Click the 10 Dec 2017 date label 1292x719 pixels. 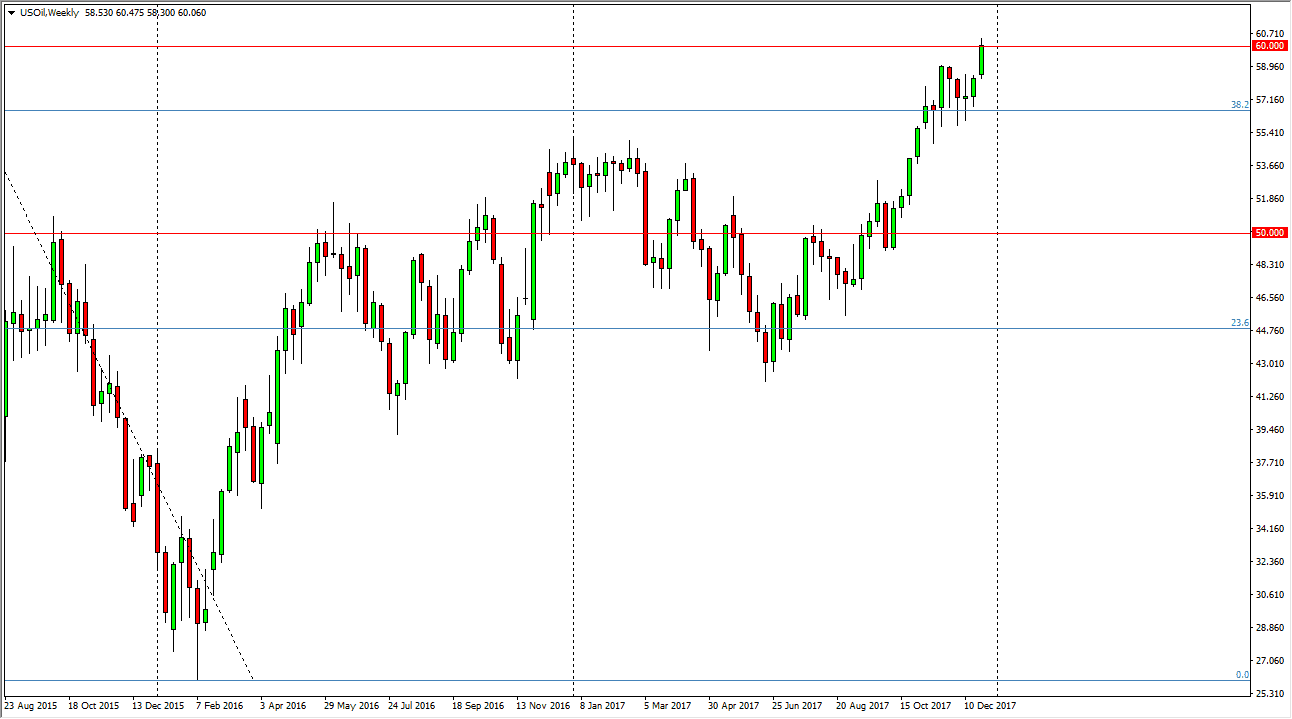pos(991,705)
